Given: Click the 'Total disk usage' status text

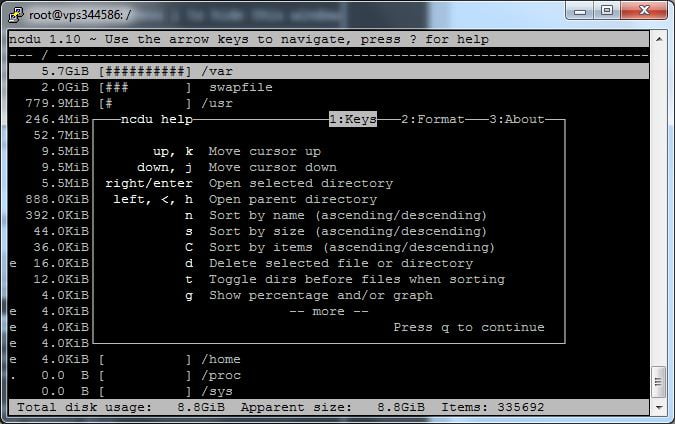Looking at the screenshot, I should pyautogui.click(x=121, y=407).
